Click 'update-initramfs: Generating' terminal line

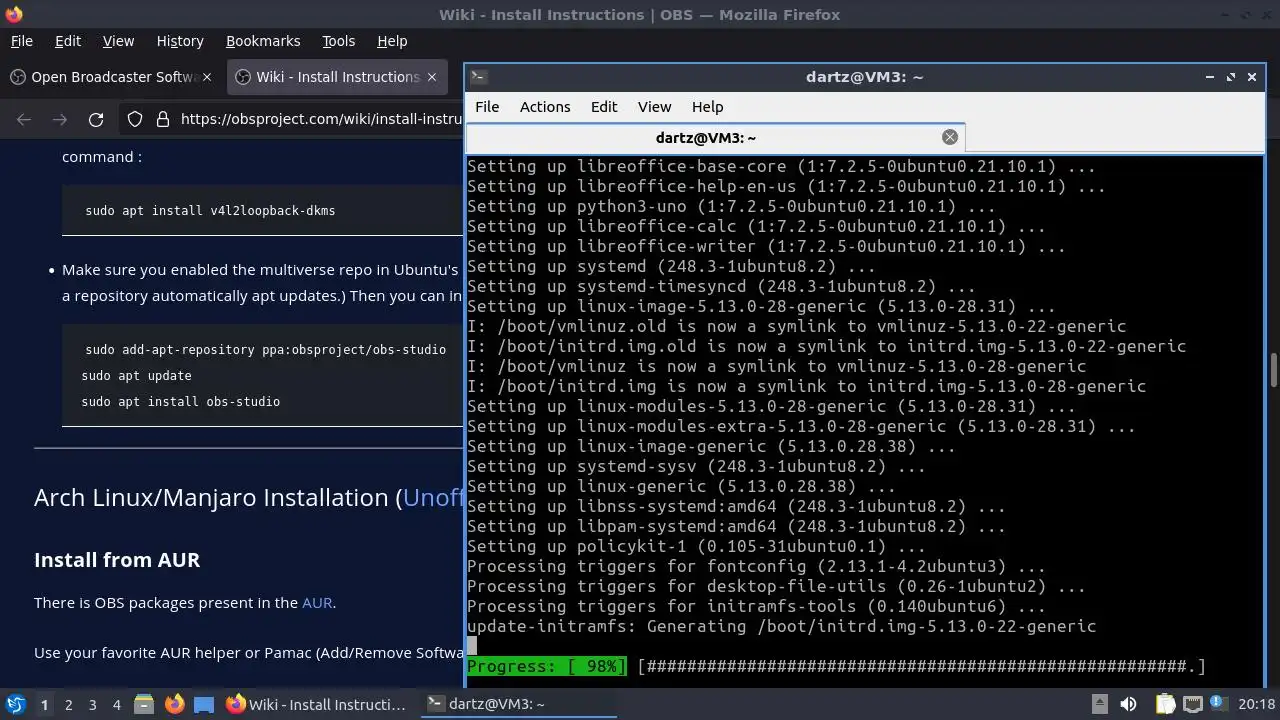pos(781,626)
